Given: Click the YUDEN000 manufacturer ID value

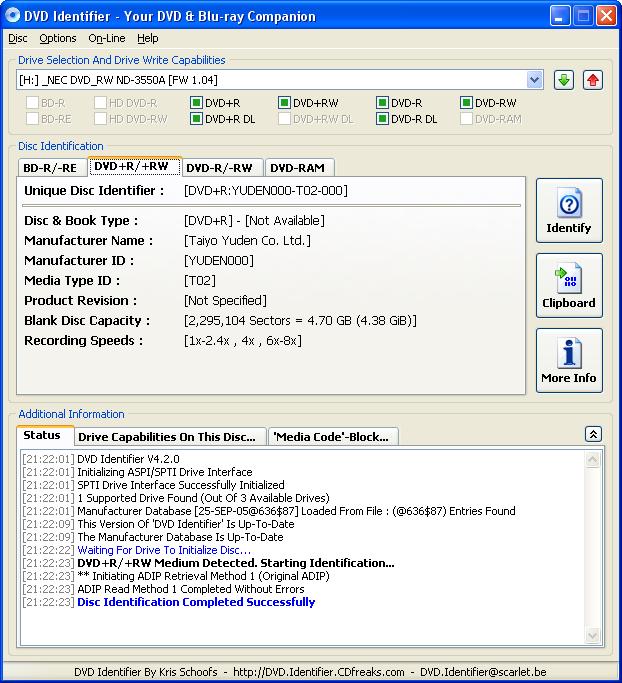Looking at the screenshot, I should (219, 260).
